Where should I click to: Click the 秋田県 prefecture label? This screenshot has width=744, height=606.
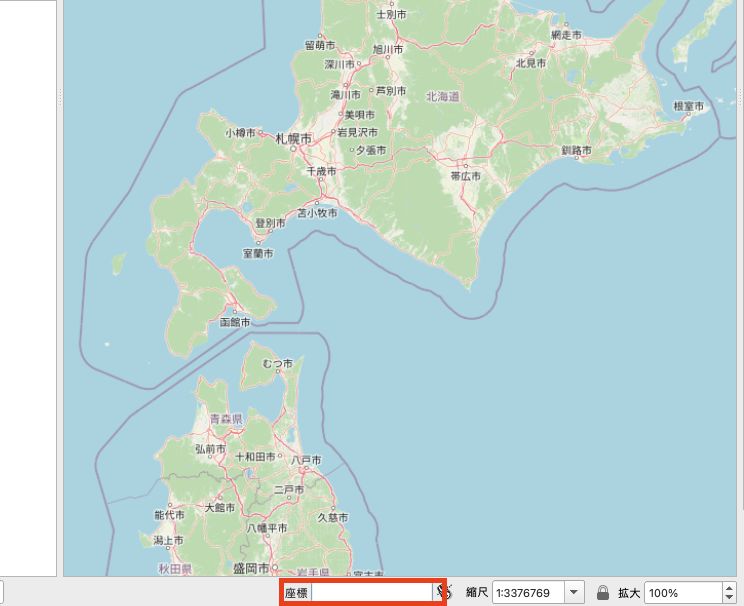coord(175,569)
